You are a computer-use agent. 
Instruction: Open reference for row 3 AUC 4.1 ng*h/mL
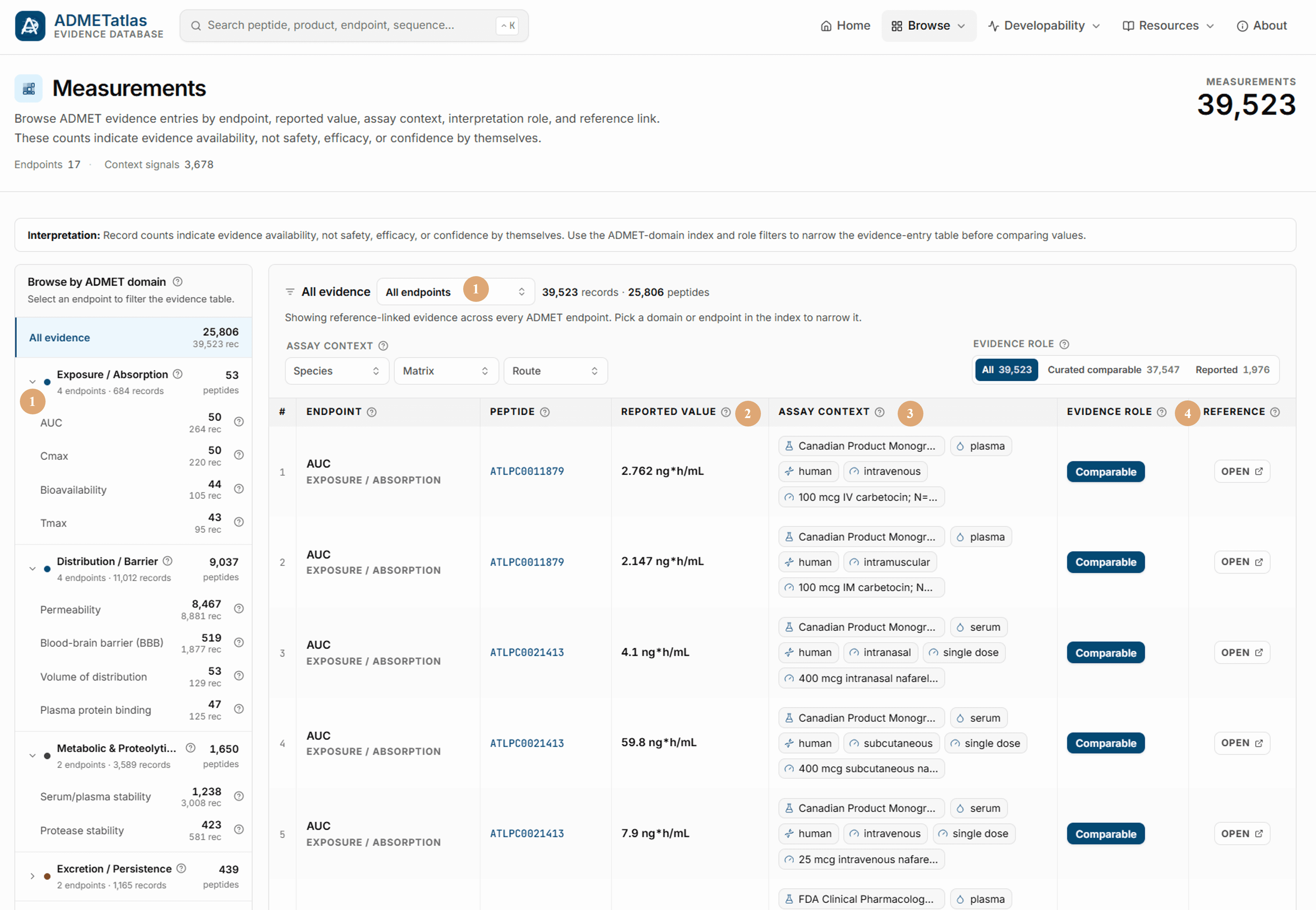(1242, 653)
